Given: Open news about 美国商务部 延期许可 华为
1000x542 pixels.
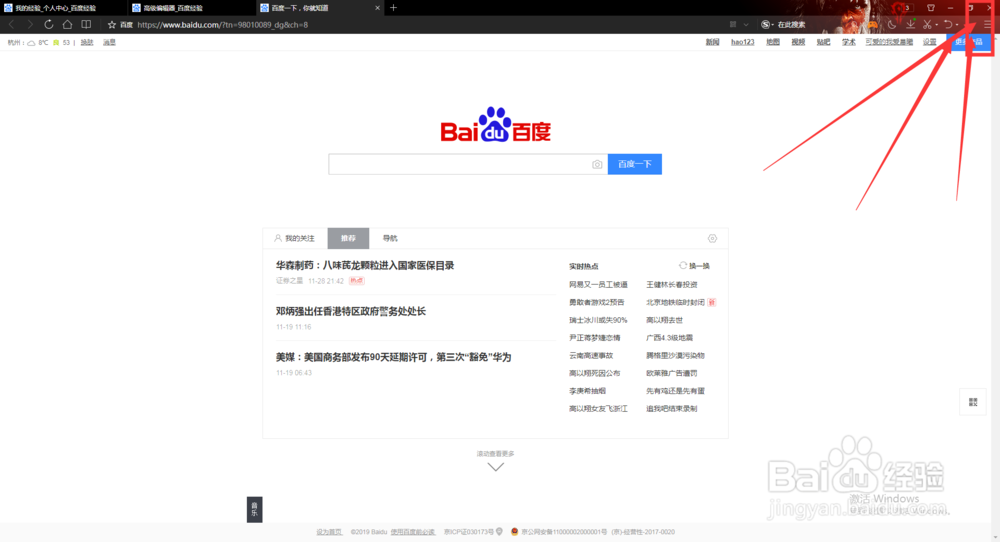Looking at the screenshot, I should coord(393,357).
